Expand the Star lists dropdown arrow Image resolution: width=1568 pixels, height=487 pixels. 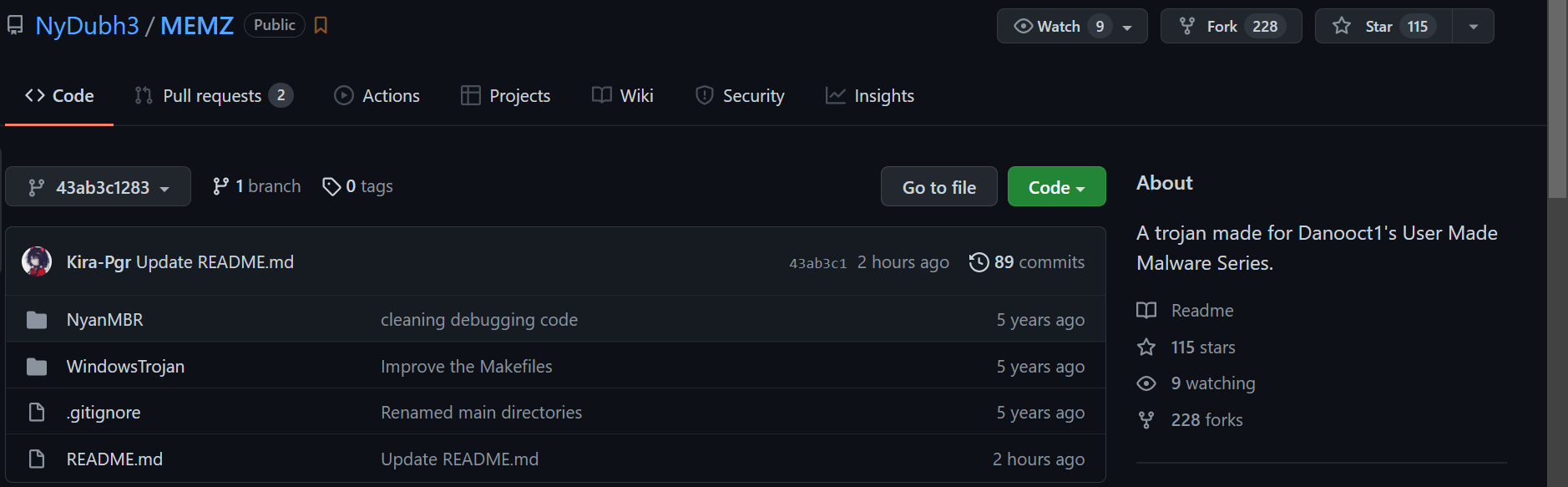pos(1474,27)
